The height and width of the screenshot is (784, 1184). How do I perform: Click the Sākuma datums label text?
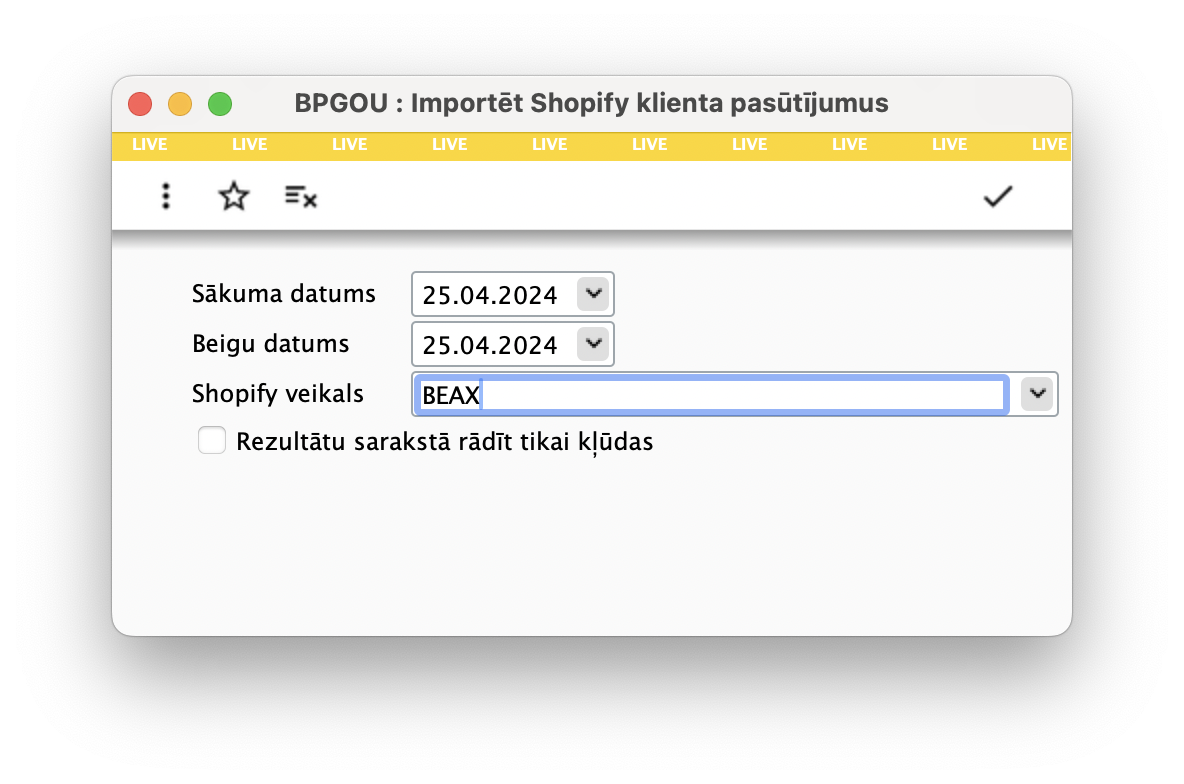(x=283, y=293)
